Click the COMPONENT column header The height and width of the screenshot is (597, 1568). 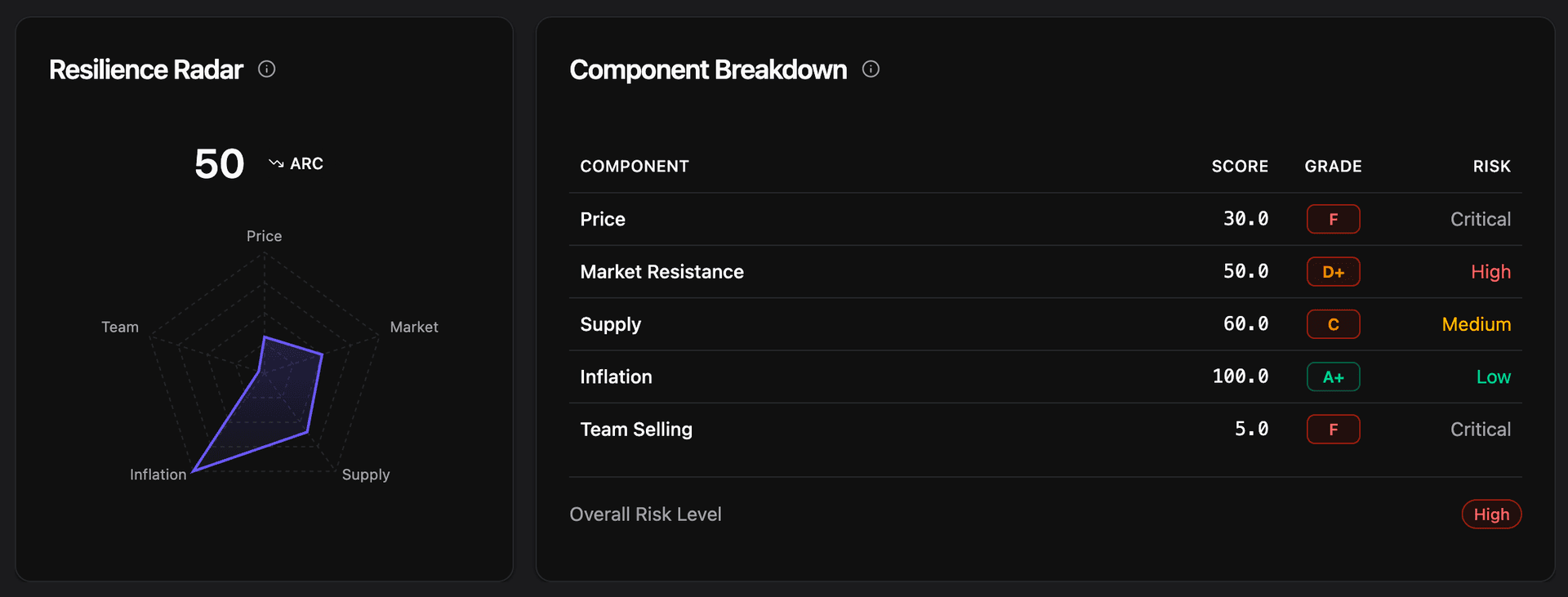point(635,166)
